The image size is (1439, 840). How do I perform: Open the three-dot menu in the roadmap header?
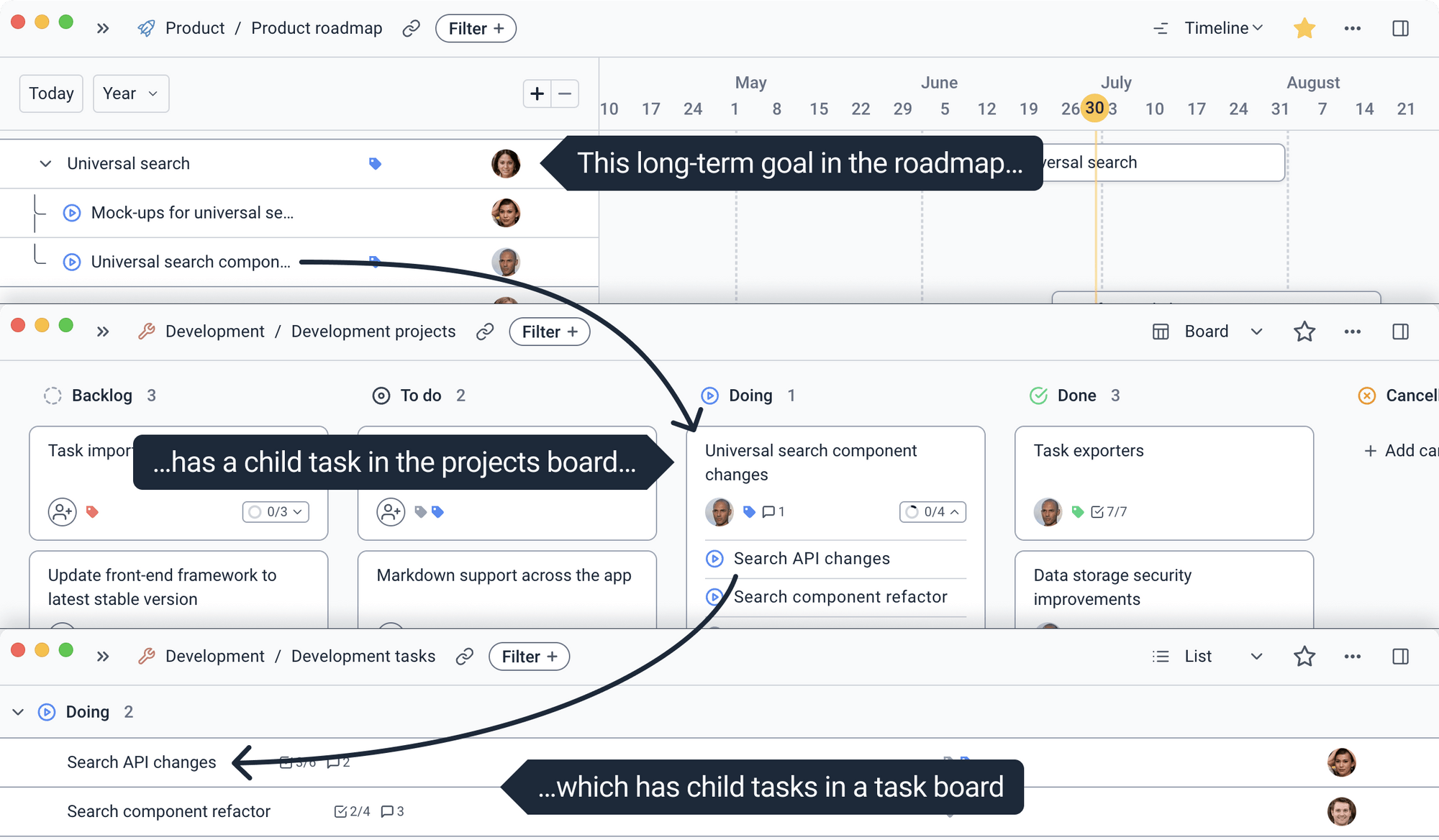1353,28
